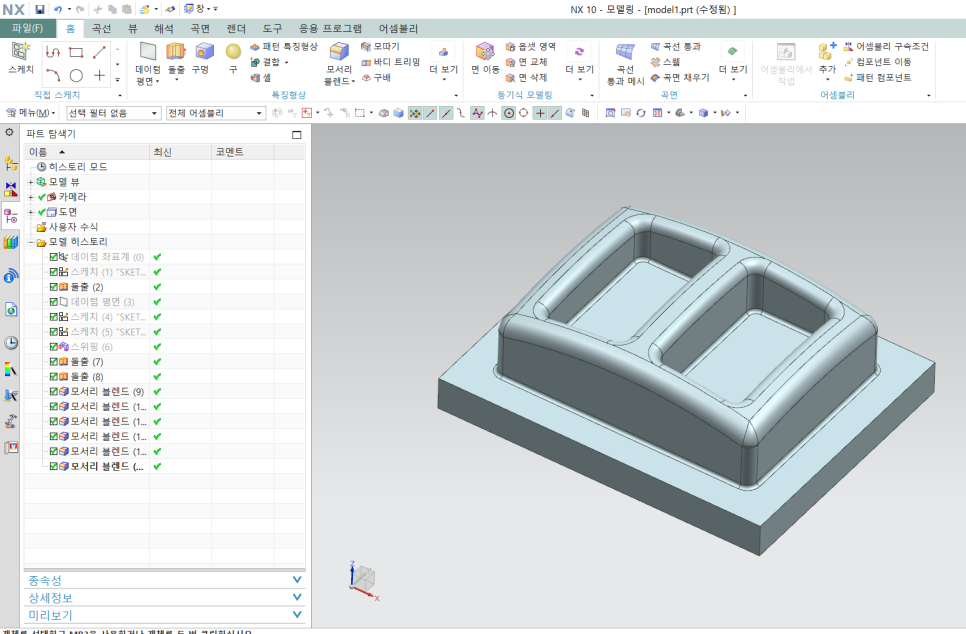The image size is (966, 634).
Task: Expand the 도면 tree node
Action: [x=31, y=212]
